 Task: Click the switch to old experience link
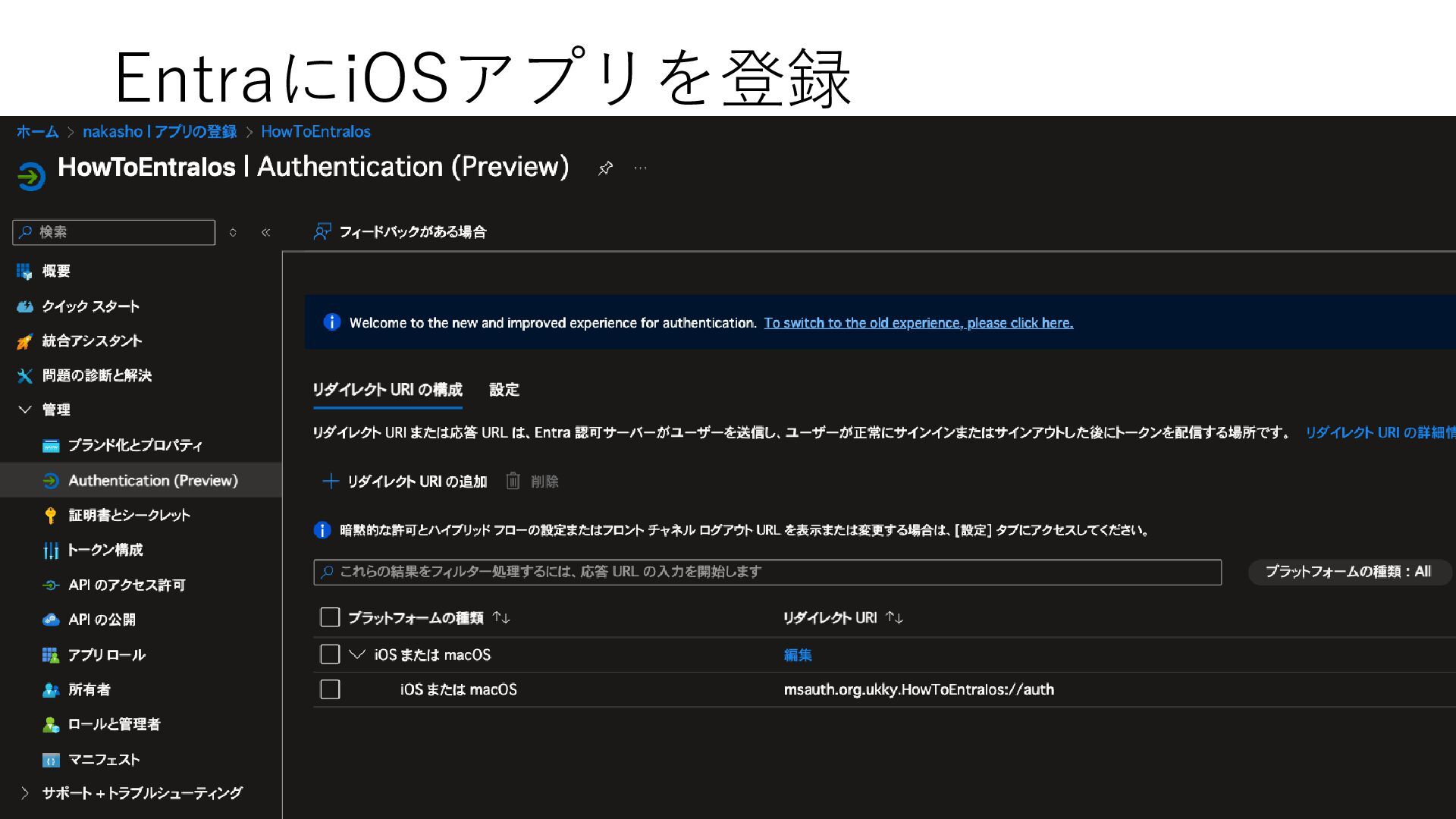(x=918, y=323)
